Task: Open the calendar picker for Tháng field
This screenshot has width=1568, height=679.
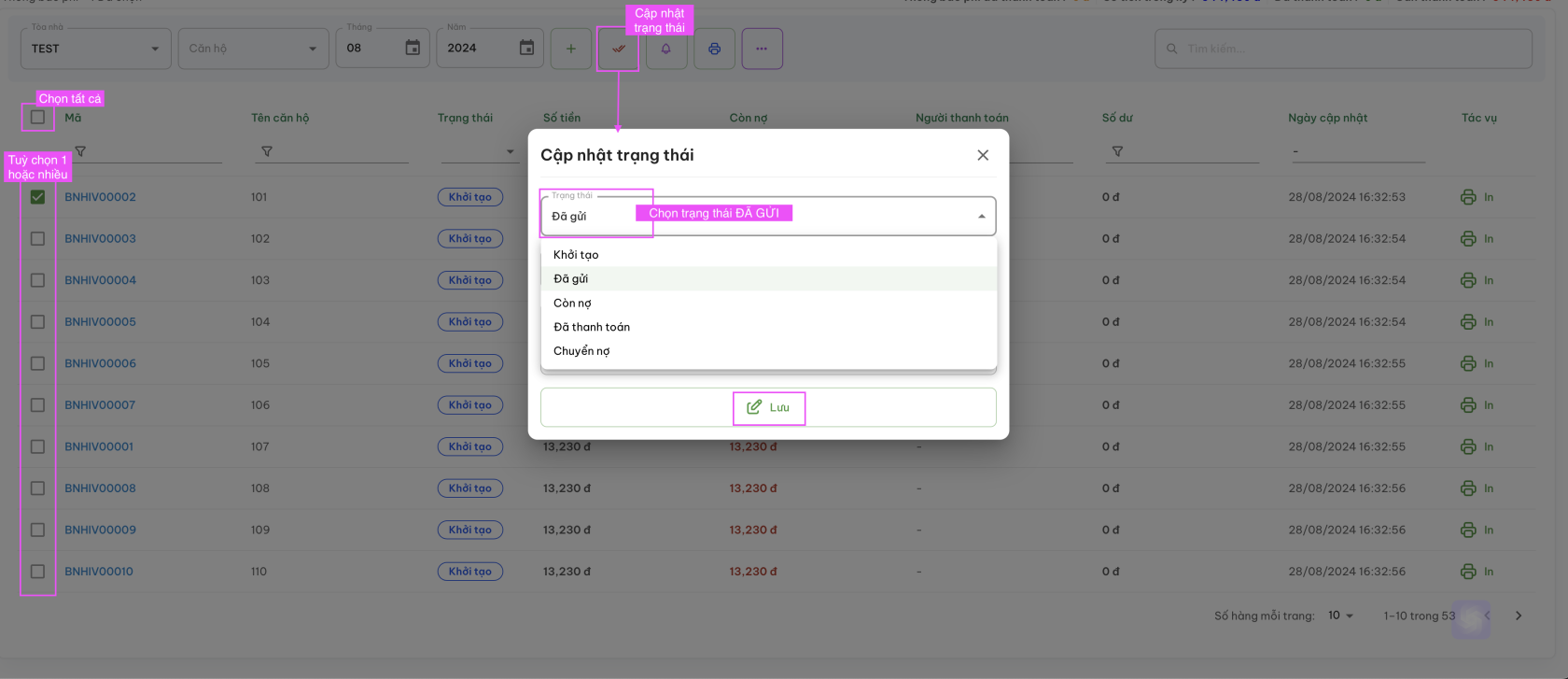Action: (413, 48)
